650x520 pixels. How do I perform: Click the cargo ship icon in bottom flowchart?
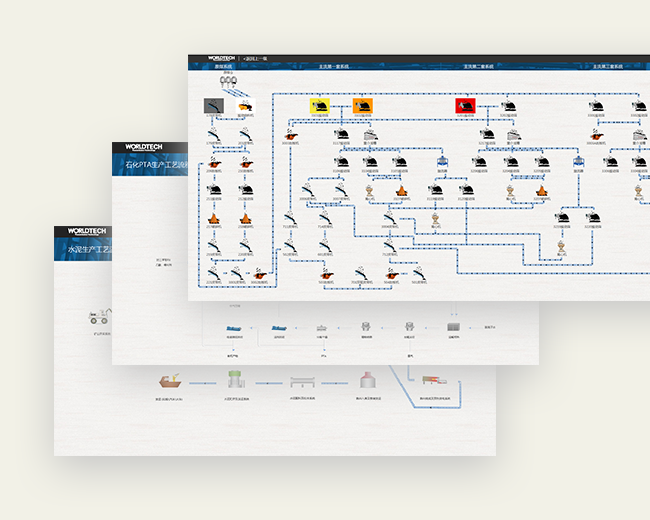(x=172, y=381)
